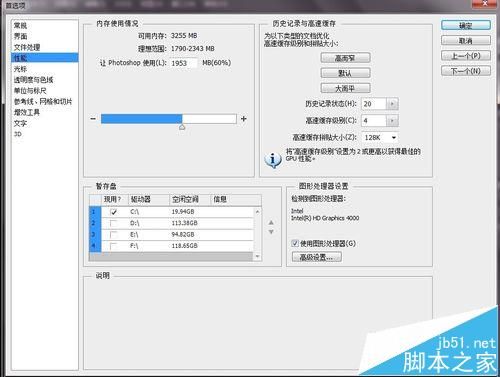Open the 历史记录状态 arrow dropdown
The width and height of the screenshot is (500, 377).
pyautogui.click(x=392, y=104)
